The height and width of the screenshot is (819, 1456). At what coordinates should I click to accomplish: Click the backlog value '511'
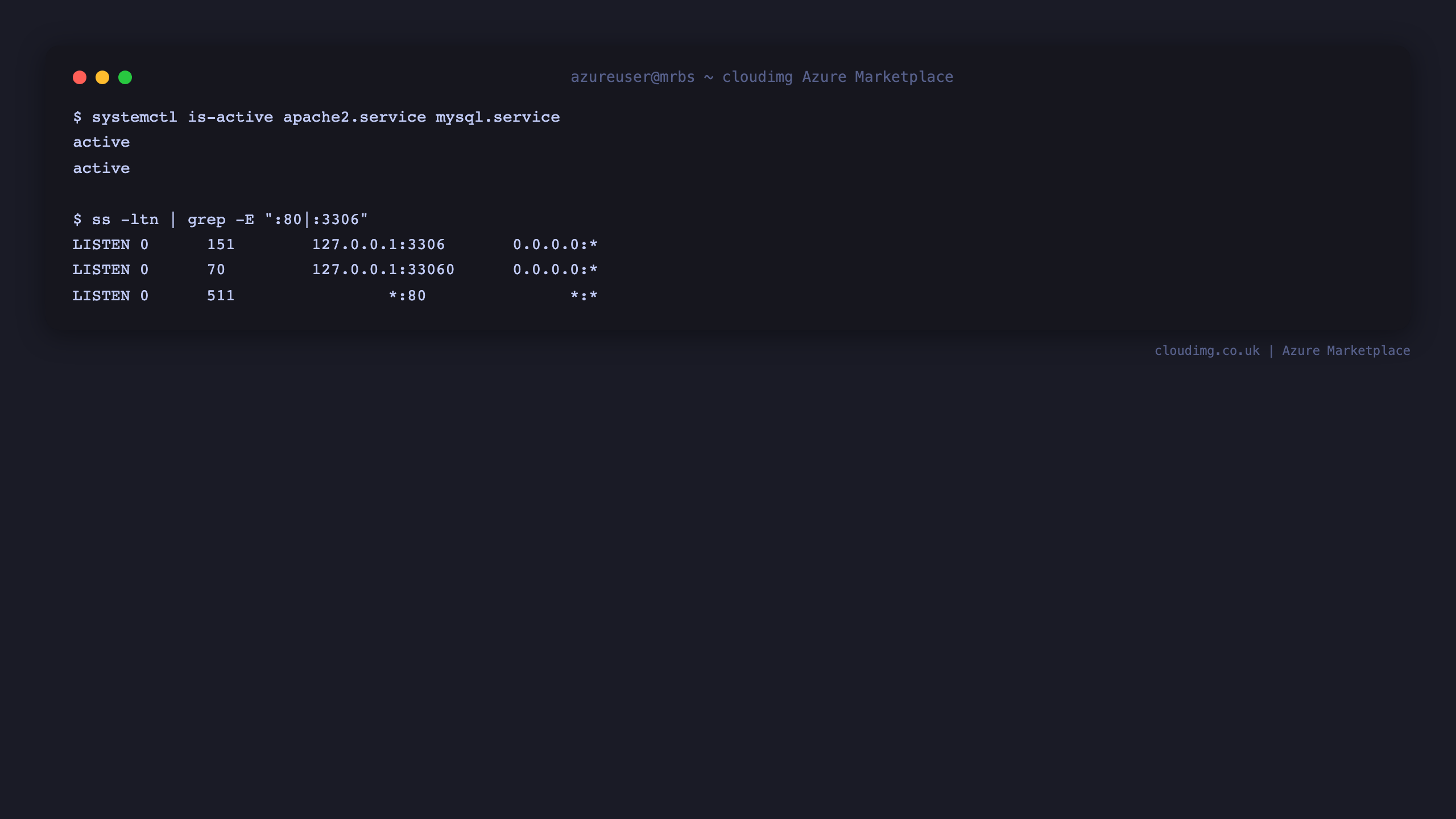point(221,296)
